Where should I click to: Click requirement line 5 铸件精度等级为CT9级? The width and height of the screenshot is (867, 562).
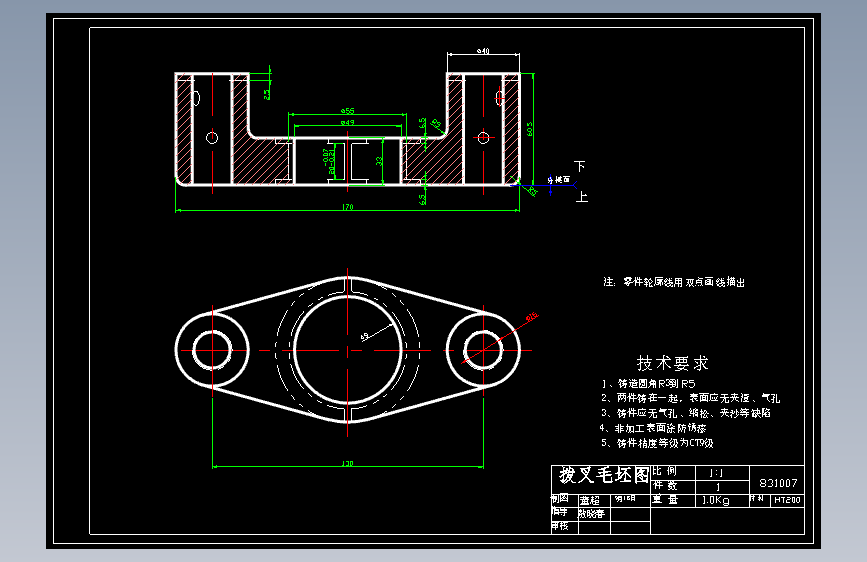(x=657, y=443)
